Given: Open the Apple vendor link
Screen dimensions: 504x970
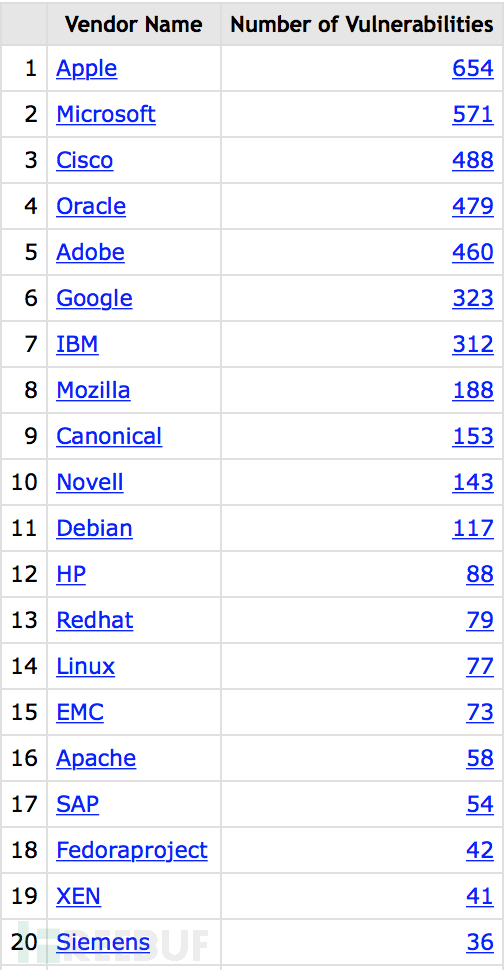Looking at the screenshot, I should pyautogui.click(x=87, y=69).
